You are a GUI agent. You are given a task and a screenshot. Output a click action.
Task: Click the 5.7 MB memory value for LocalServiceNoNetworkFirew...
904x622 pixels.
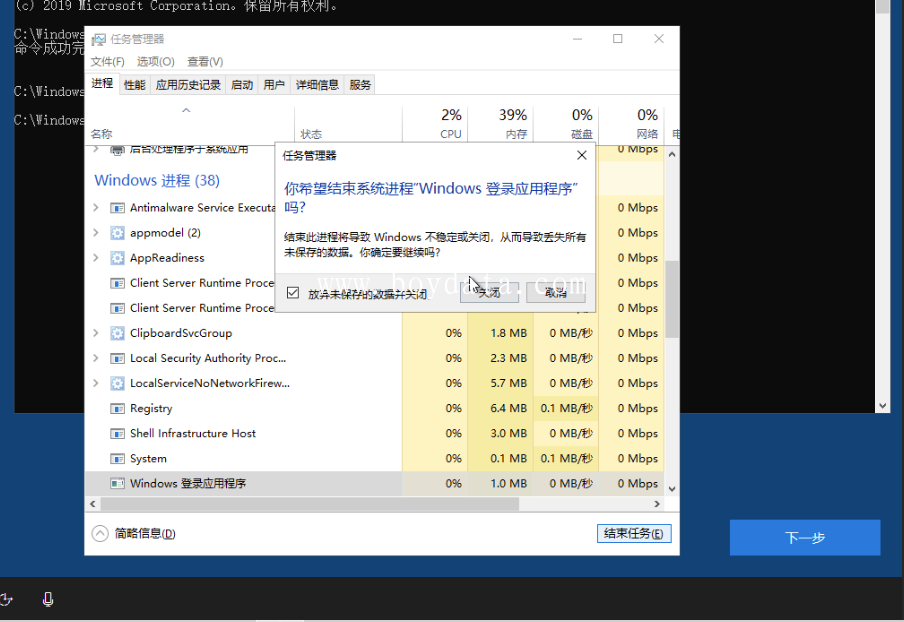tap(508, 383)
